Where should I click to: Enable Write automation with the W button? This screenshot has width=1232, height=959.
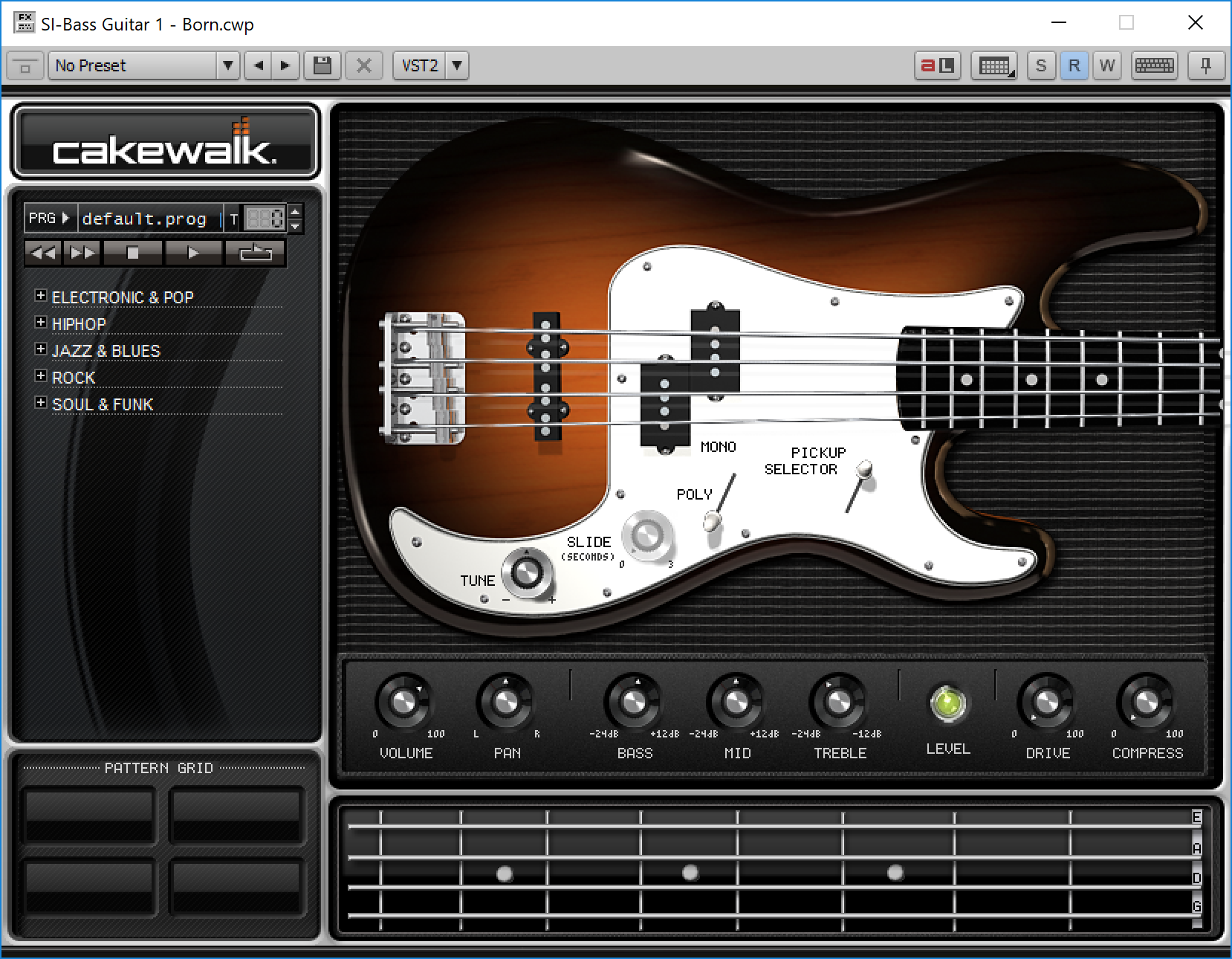(1106, 65)
